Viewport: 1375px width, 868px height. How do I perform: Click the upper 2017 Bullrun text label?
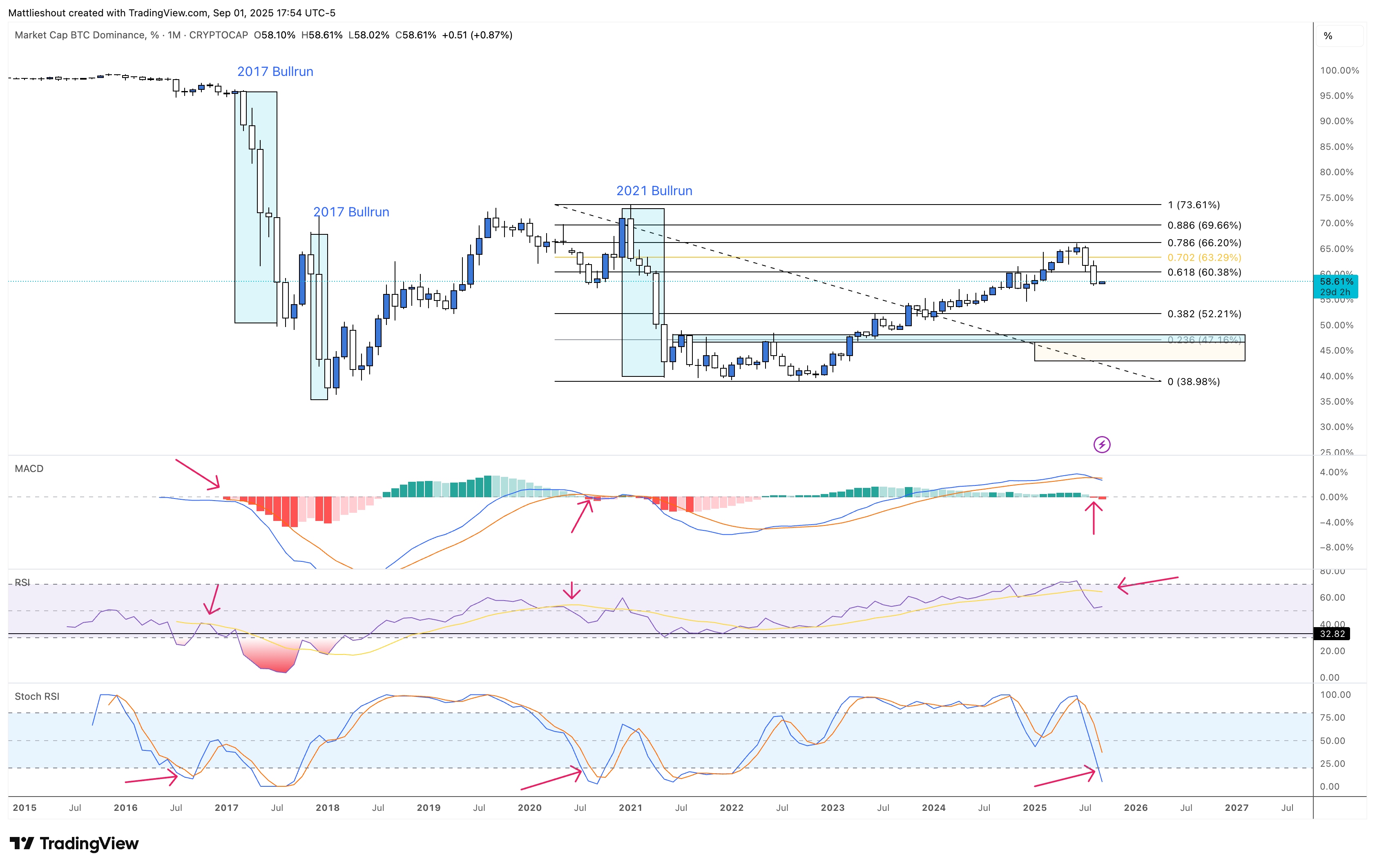coord(275,71)
